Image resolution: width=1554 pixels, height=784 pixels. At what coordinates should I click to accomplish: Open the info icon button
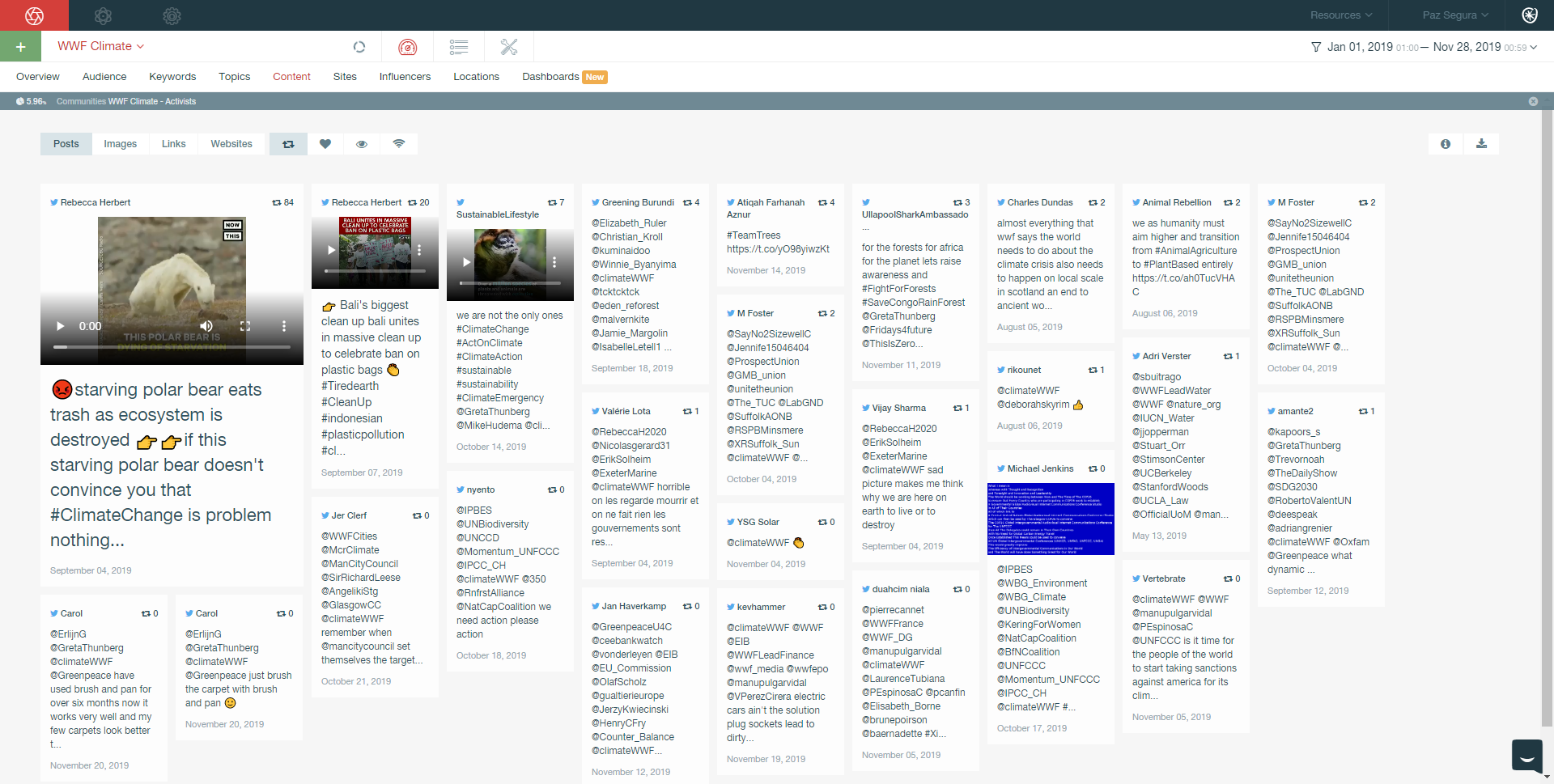[1446, 144]
